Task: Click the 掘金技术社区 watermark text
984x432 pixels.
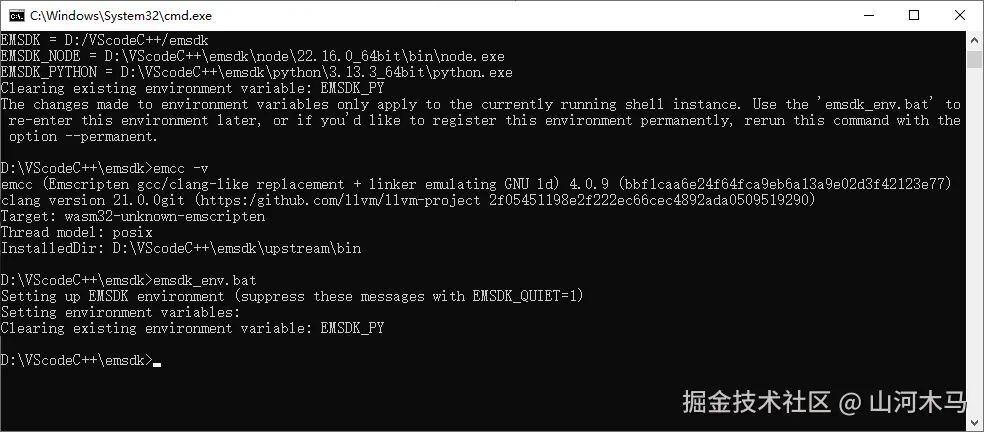Action: coord(757,402)
